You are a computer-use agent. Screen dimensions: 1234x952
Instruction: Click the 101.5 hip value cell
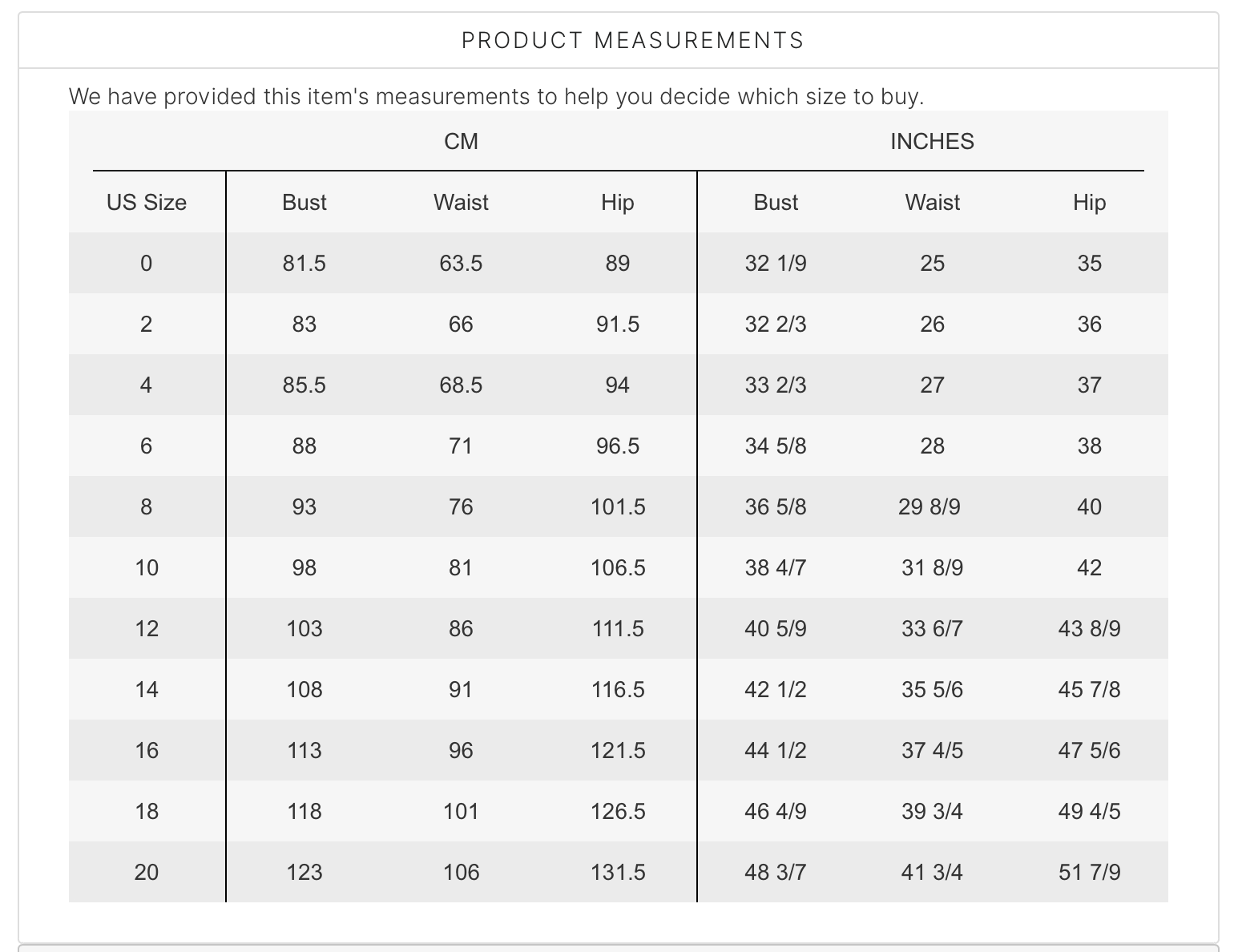click(618, 506)
